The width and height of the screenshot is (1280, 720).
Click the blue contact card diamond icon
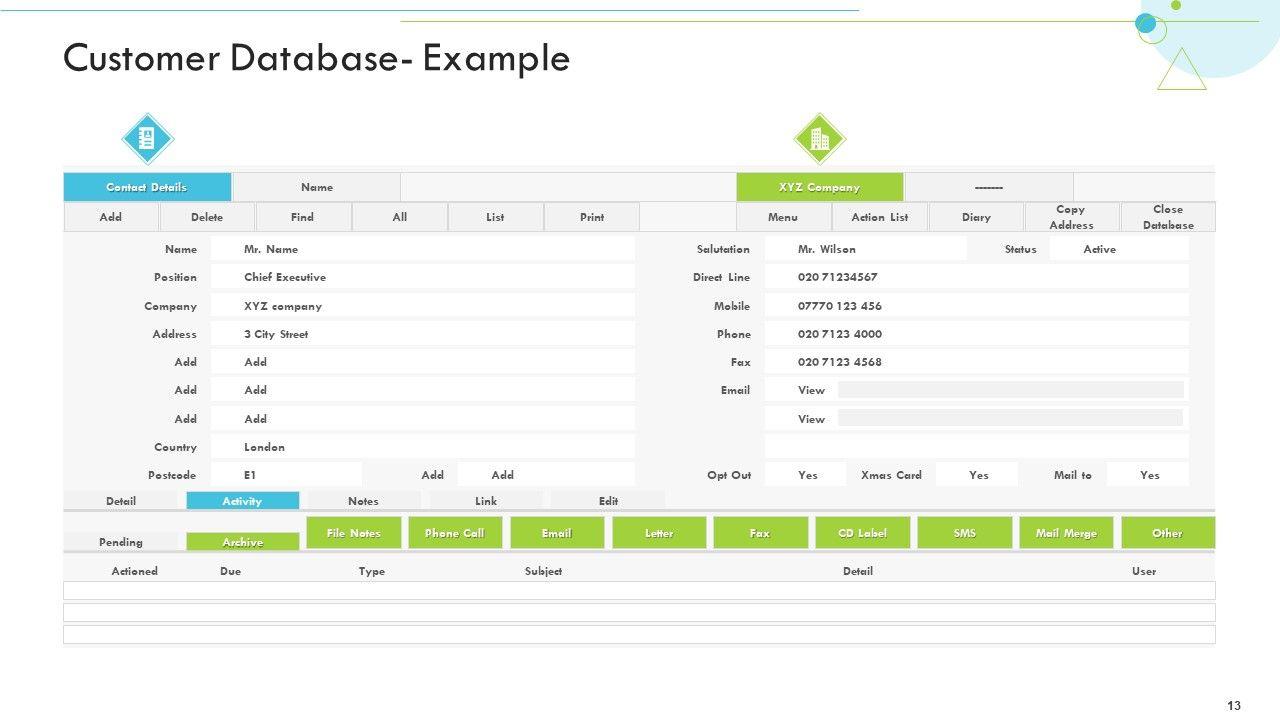coord(148,139)
